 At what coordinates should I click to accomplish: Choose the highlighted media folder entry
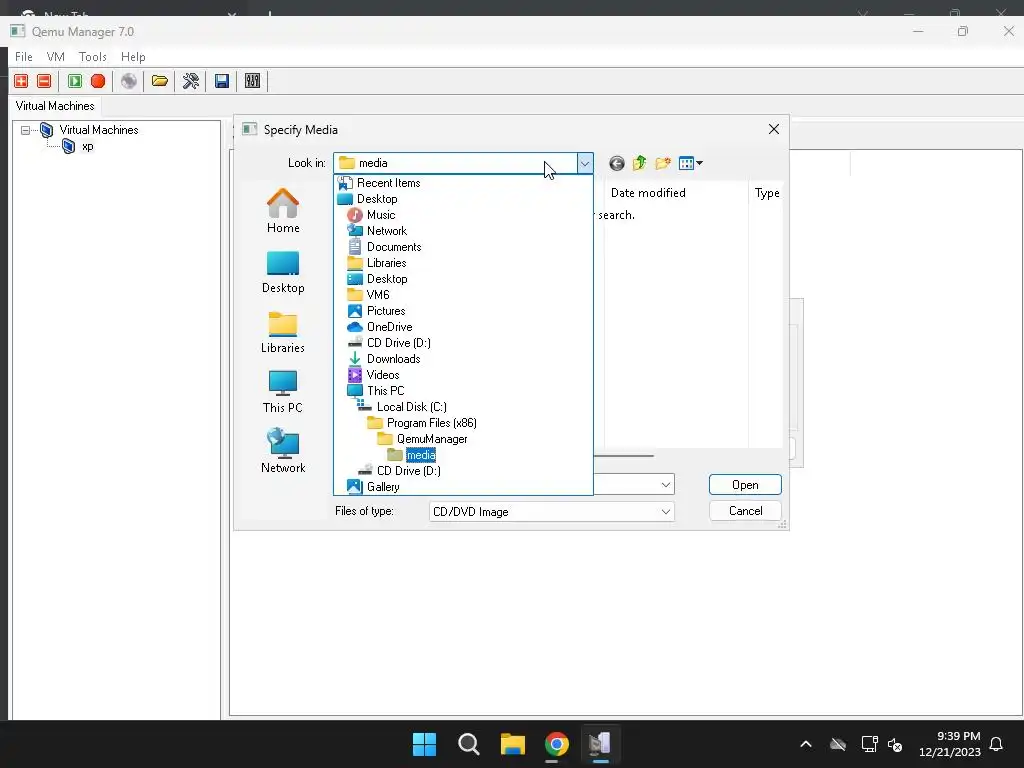(x=421, y=455)
